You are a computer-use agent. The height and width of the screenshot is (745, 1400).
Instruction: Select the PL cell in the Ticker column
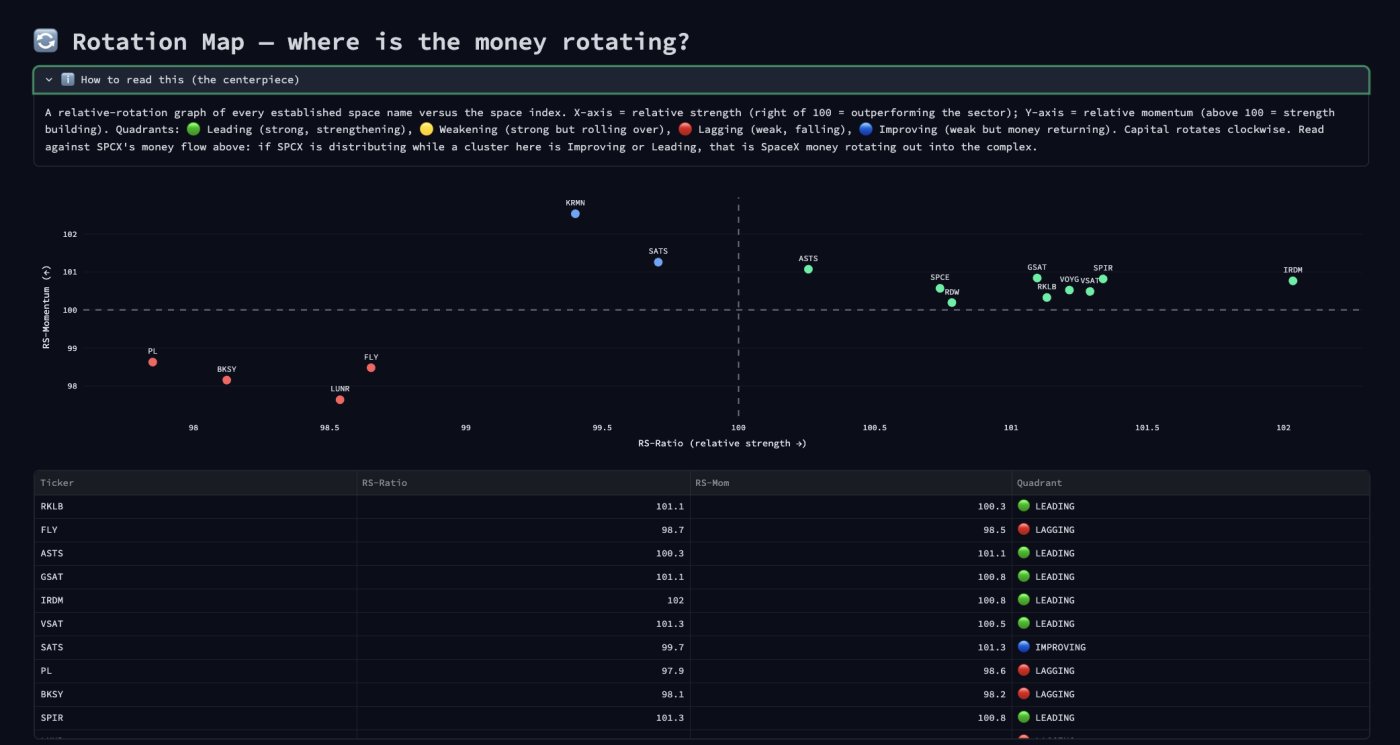point(196,671)
